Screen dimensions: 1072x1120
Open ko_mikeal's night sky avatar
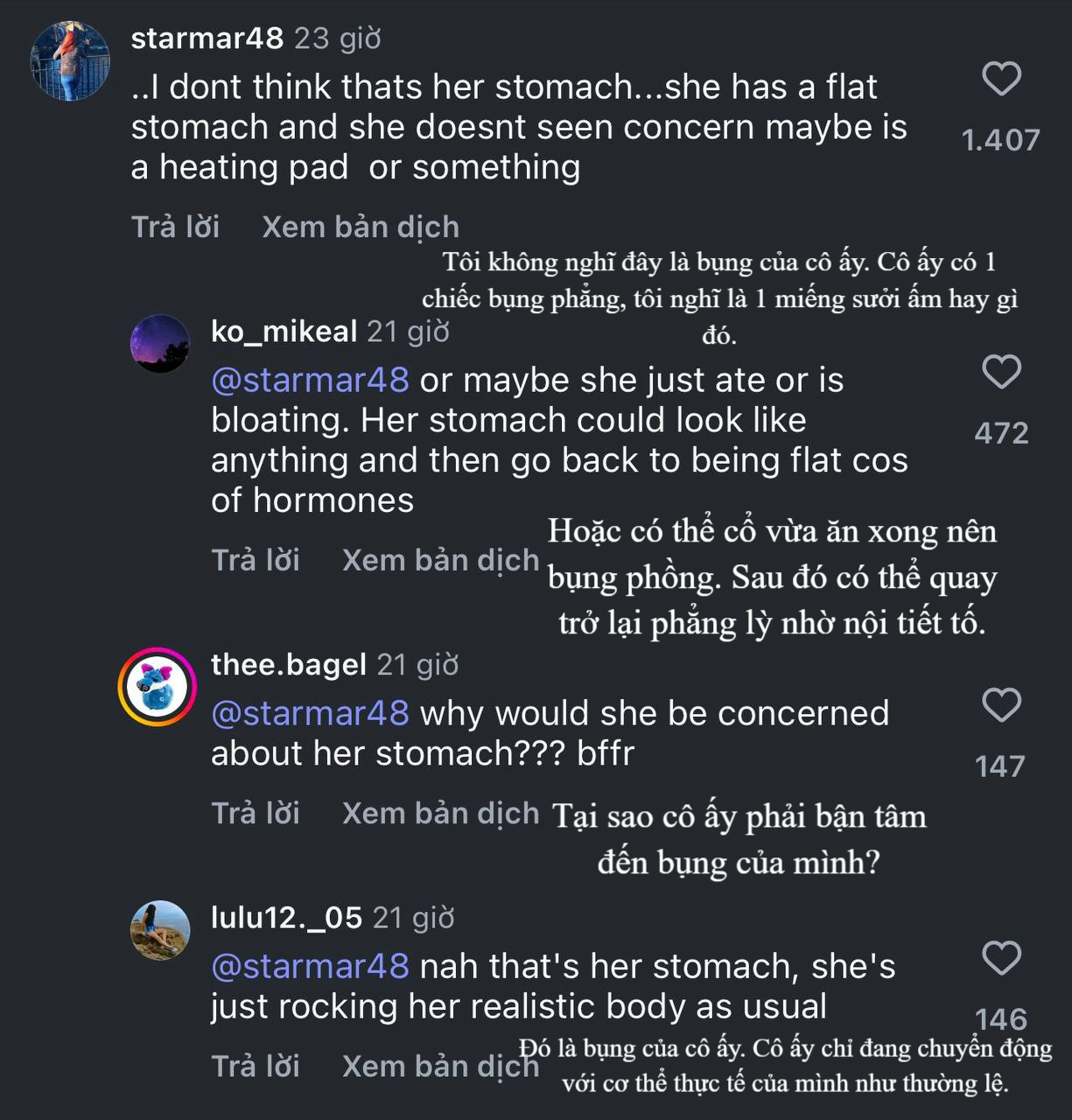[160, 344]
